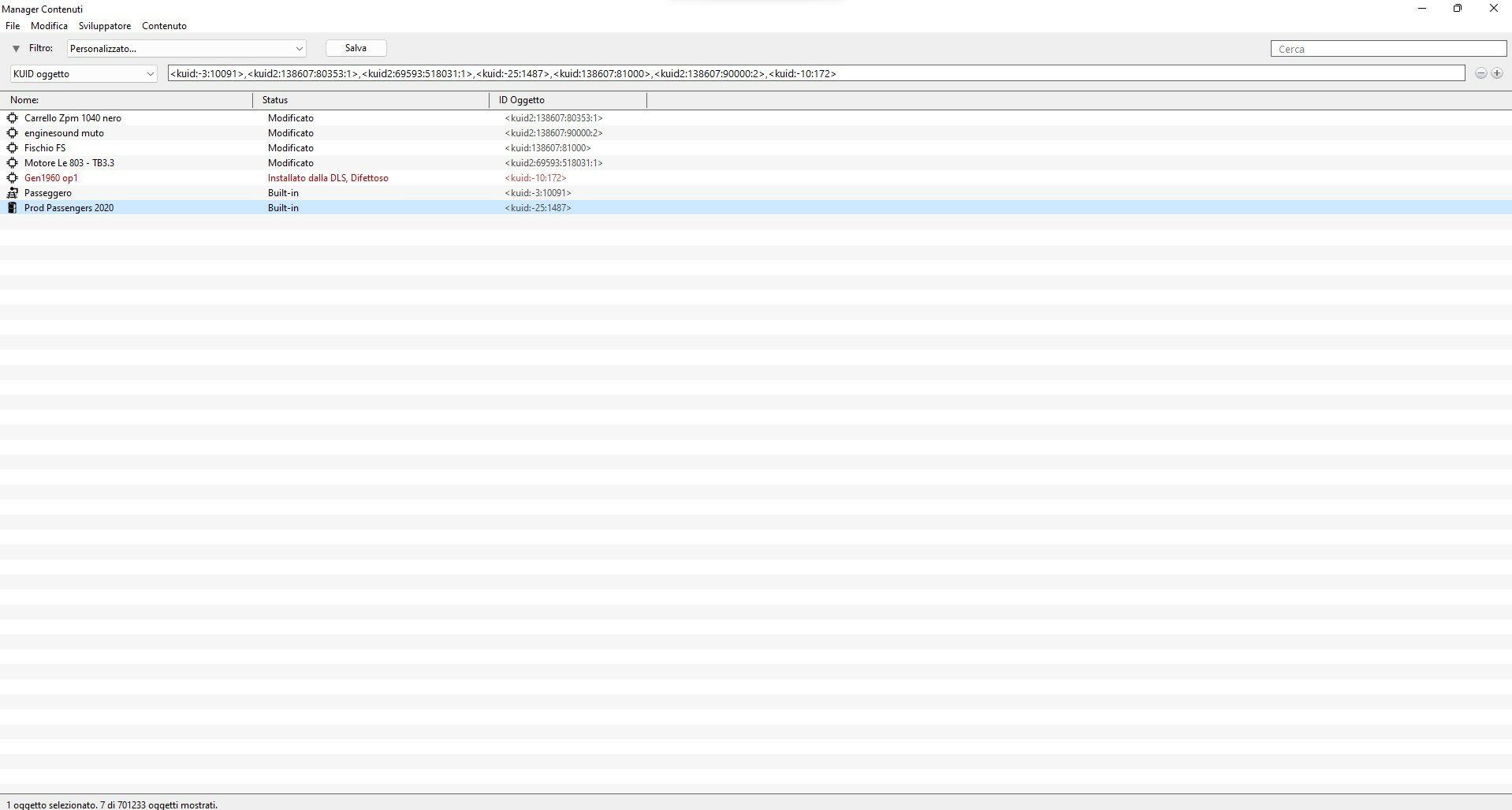Screen dimensions: 1512x810
Task: Click the ID <kuid:-3:10091>
Action: pyautogui.click(x=538, y=193)
